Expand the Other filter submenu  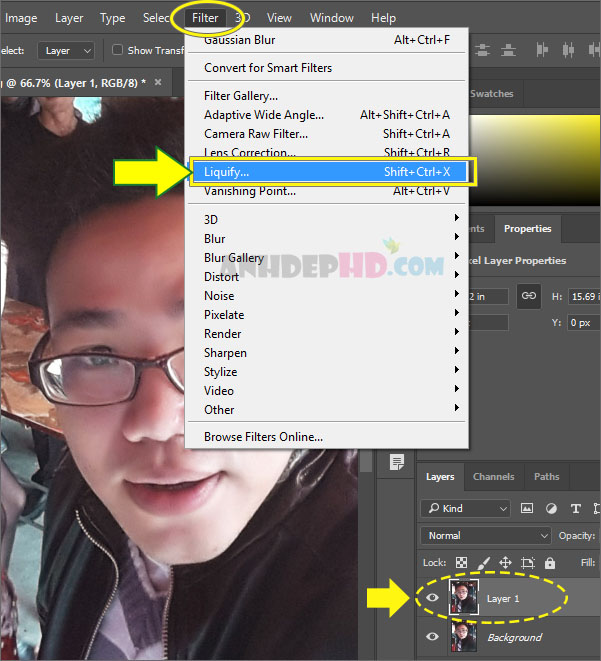[x=327, y=409]
